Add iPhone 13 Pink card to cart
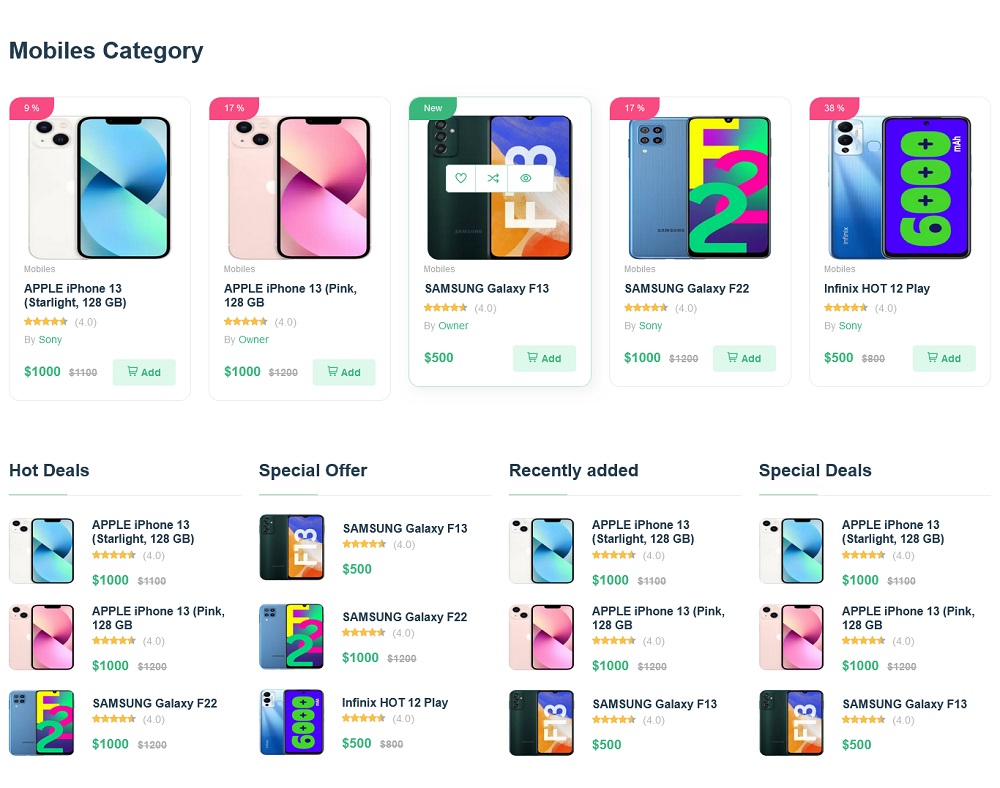1000x788 pixels. coord(344,372)
